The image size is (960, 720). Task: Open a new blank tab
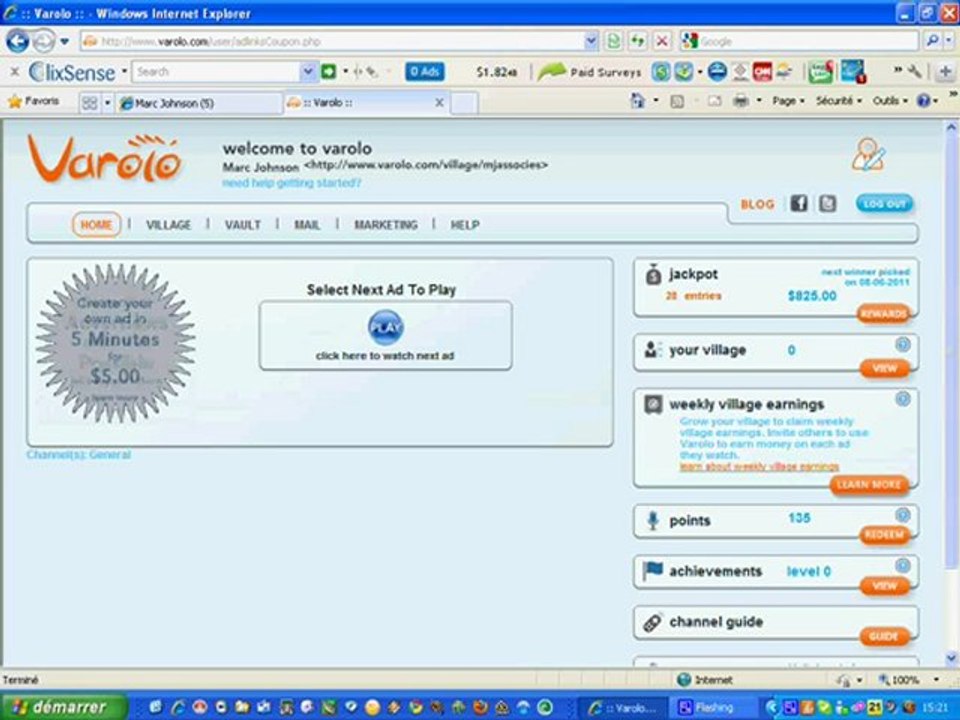pyautogui.click(x=464, y=103)
